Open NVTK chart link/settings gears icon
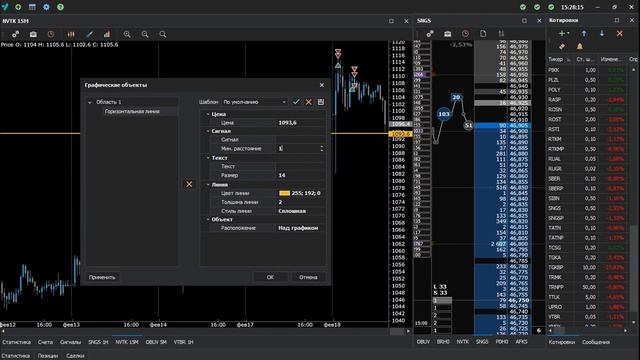The width and height of the screenshot is (640, 360). click(15, 34)
